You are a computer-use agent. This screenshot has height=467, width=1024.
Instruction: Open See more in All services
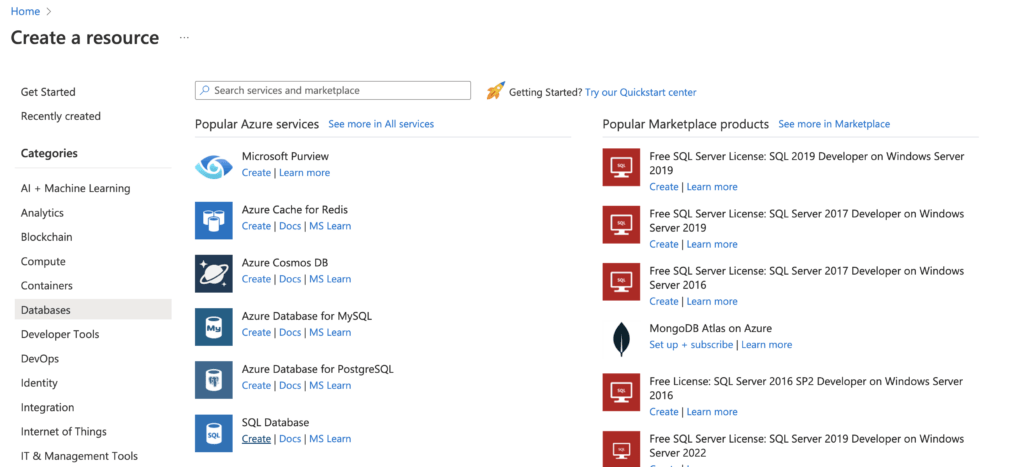click(x=381, y=123)
